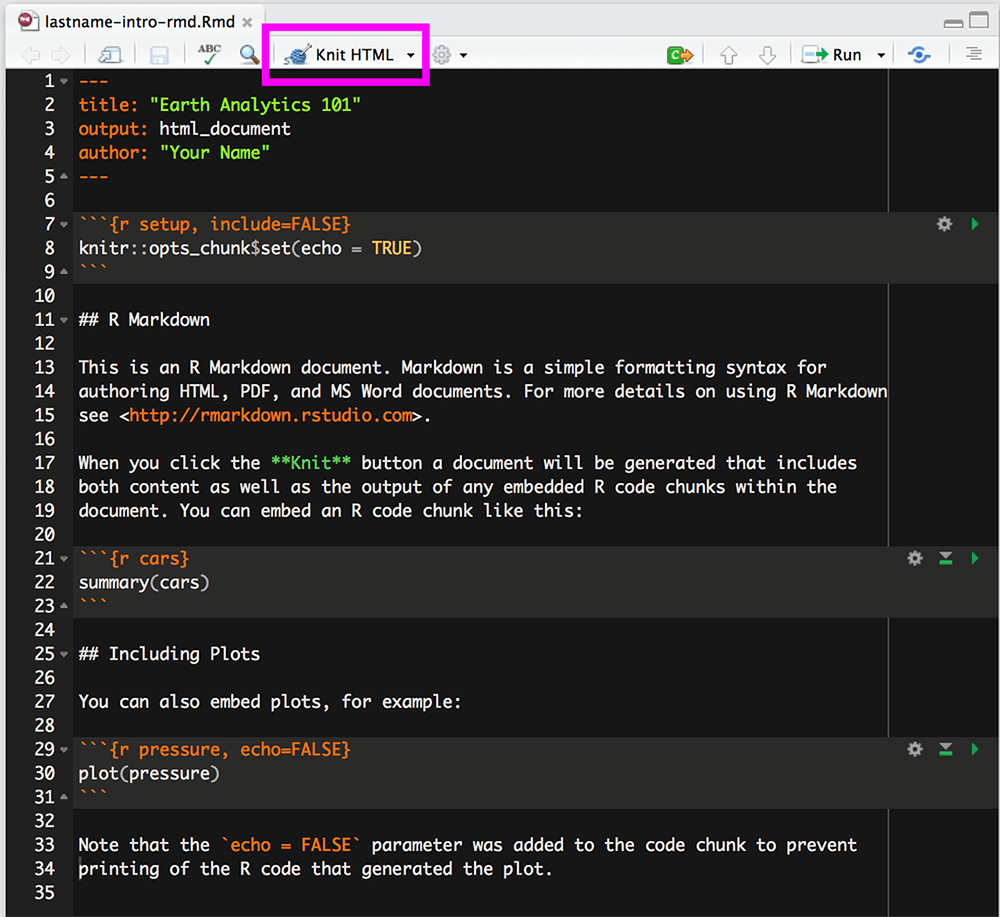Image resolution: width=1000 pixels, height=917 pixels.
Task: Click the summary(cars) code line
Action: 143,582
